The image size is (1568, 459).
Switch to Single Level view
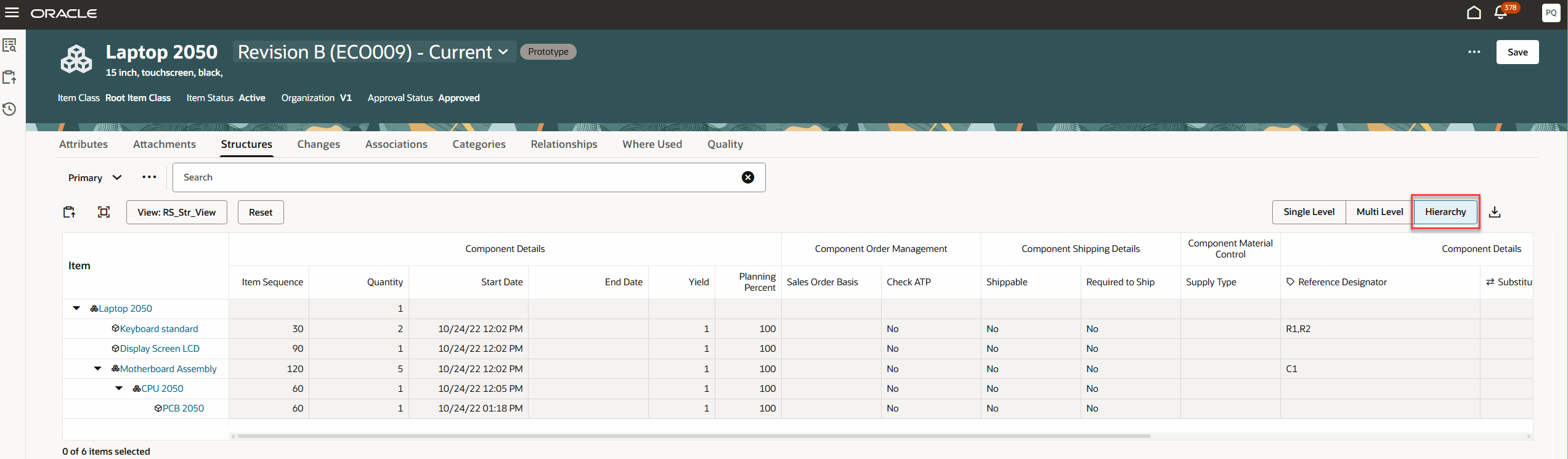coord(1309,212)
